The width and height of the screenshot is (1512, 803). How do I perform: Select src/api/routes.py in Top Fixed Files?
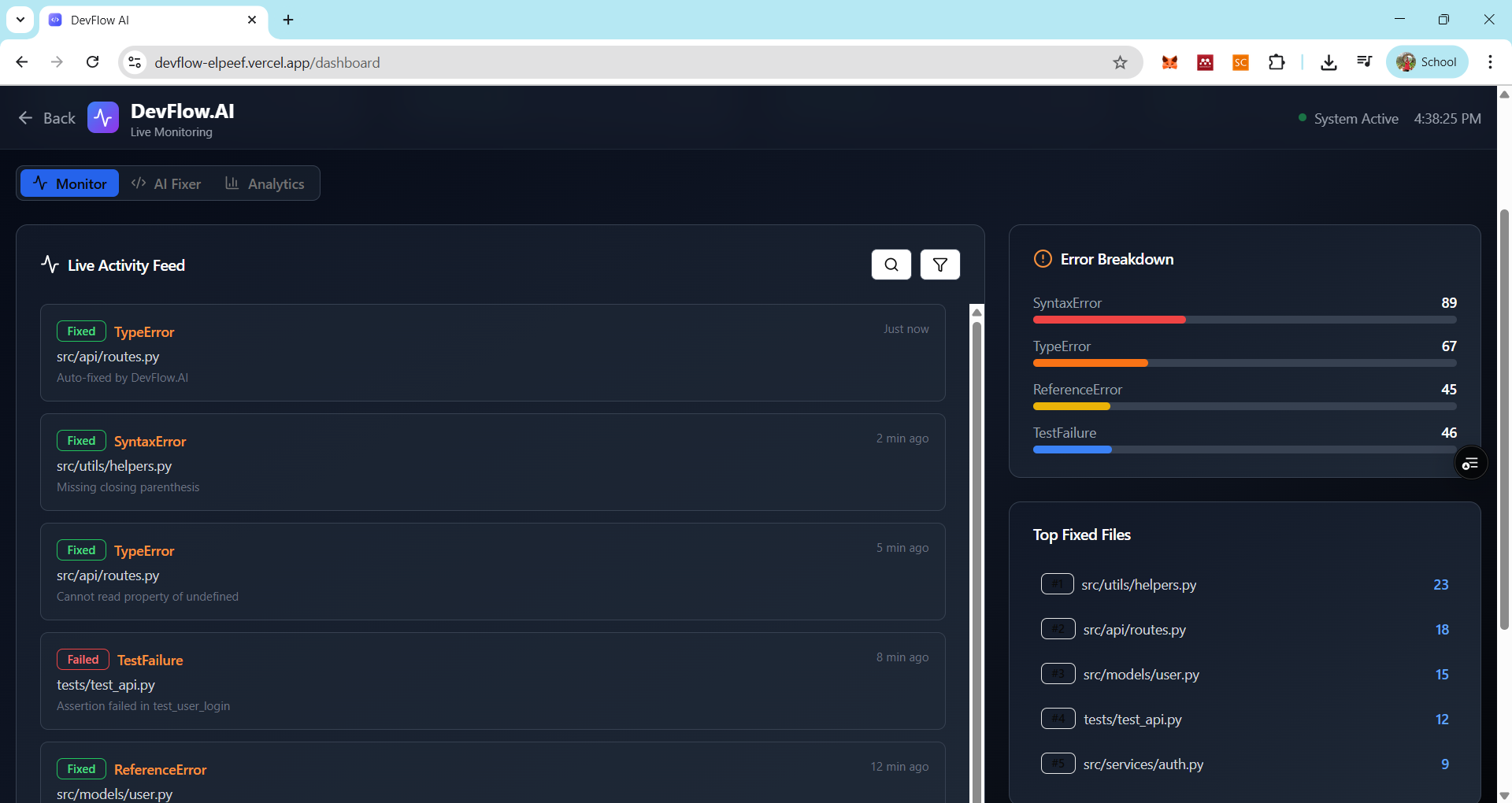point(1244,629)
